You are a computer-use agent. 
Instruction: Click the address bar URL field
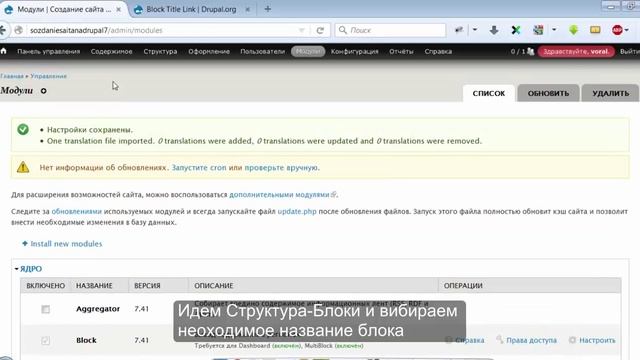click(163, 30)
